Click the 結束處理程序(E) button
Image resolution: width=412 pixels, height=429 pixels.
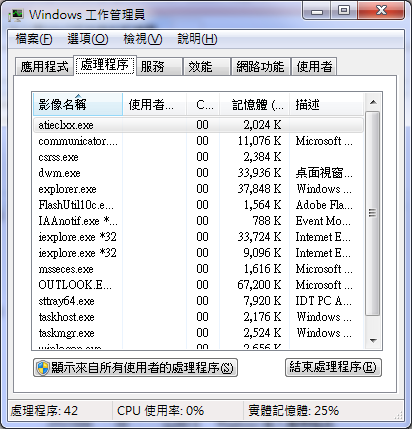tap(333, 367)
